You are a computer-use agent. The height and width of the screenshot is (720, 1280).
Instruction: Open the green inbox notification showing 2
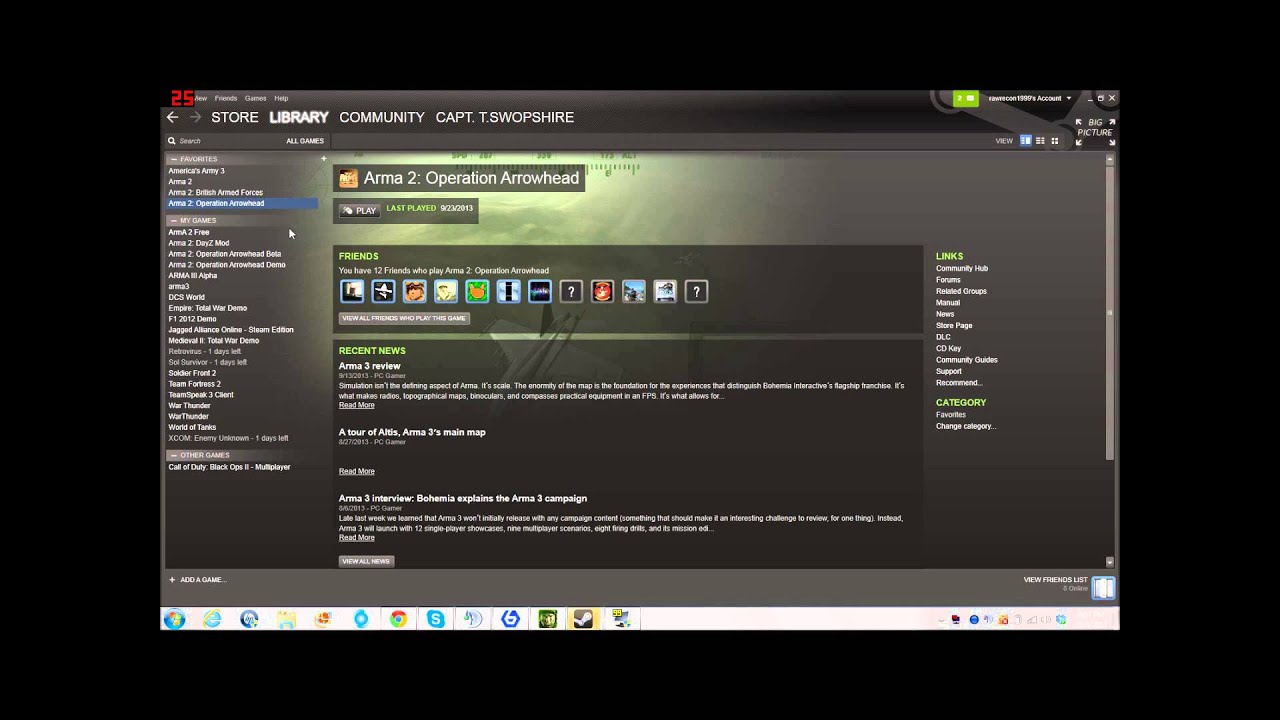click(965, 98)
